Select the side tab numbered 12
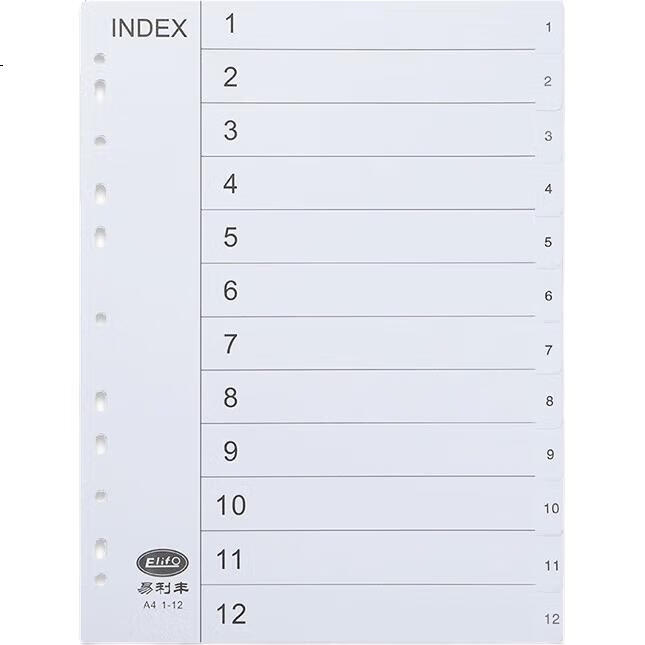 point(551,619)
